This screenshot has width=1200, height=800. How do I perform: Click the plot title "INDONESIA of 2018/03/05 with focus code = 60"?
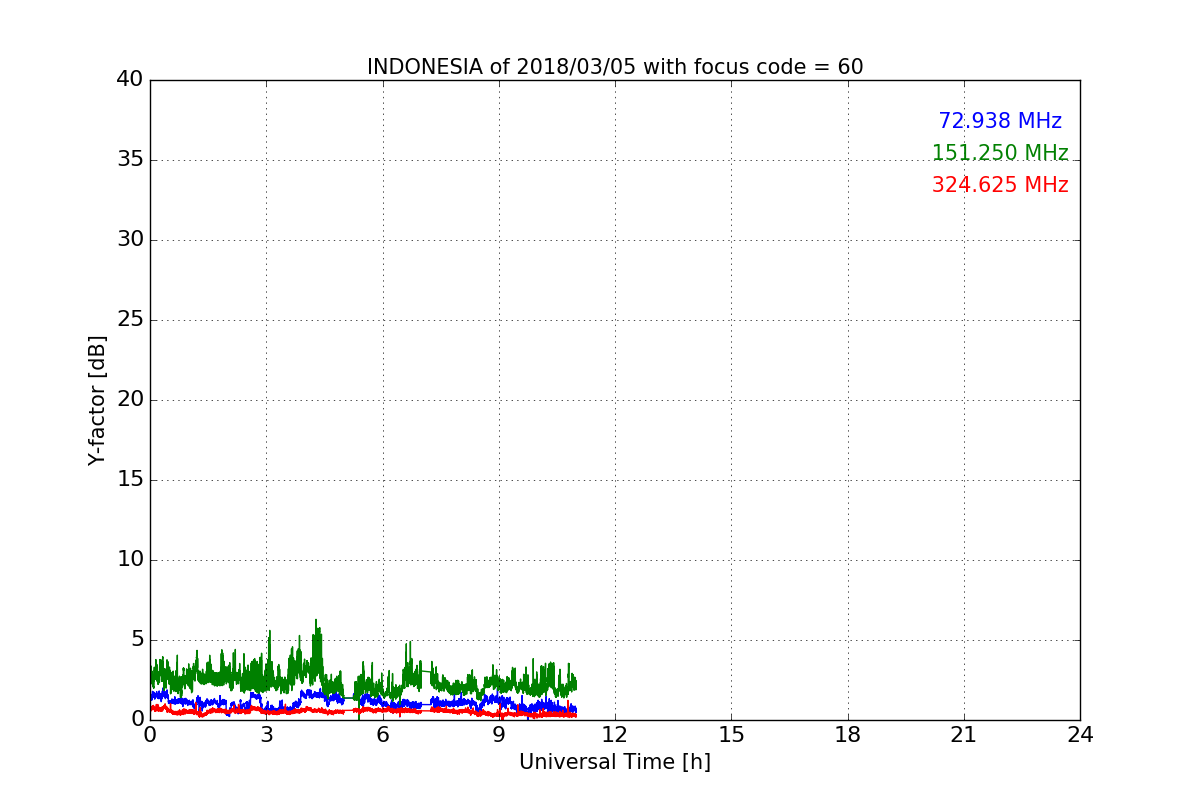tap(615, 67)
